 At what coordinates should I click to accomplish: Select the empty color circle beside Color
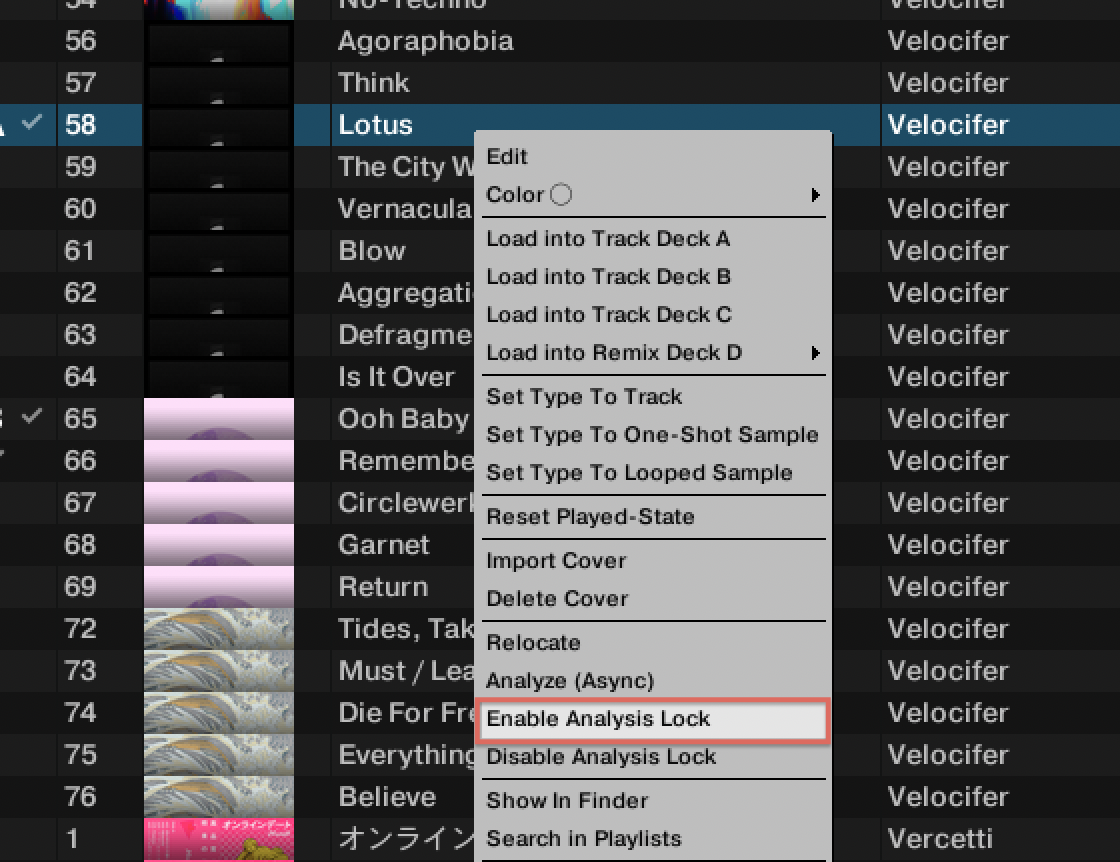(x=561, y=194)
